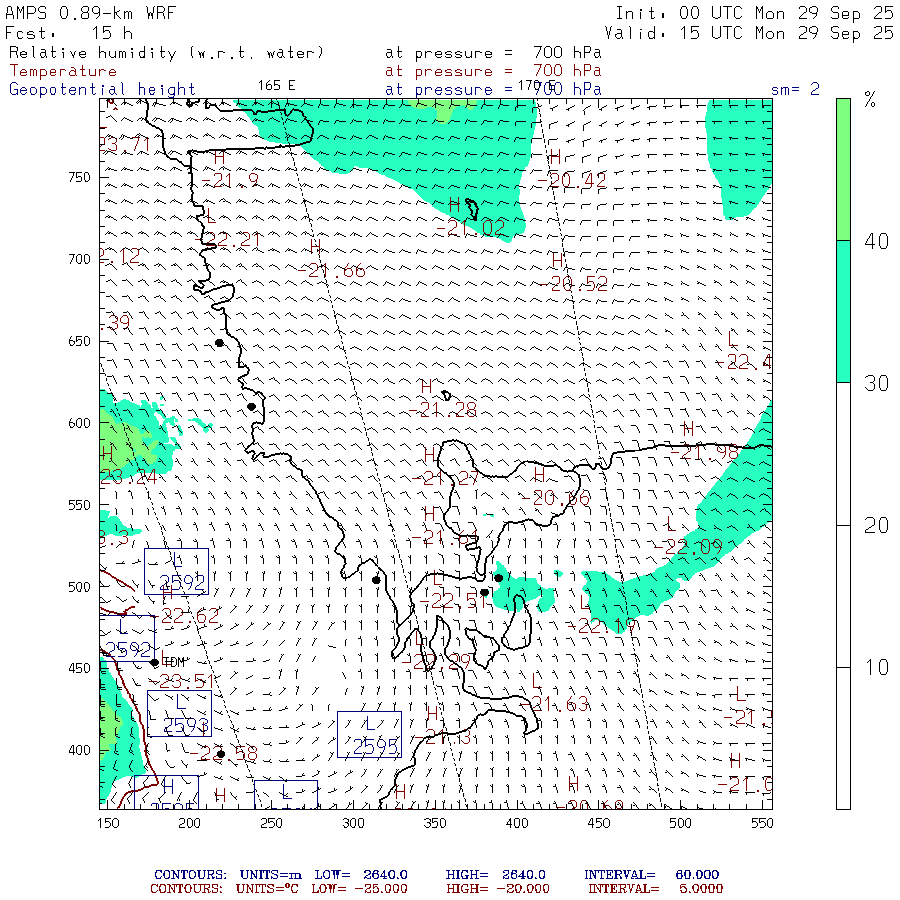Click the sm= 2 smoothing label
The height and width of the screenshot is (900, 900).
795,89
